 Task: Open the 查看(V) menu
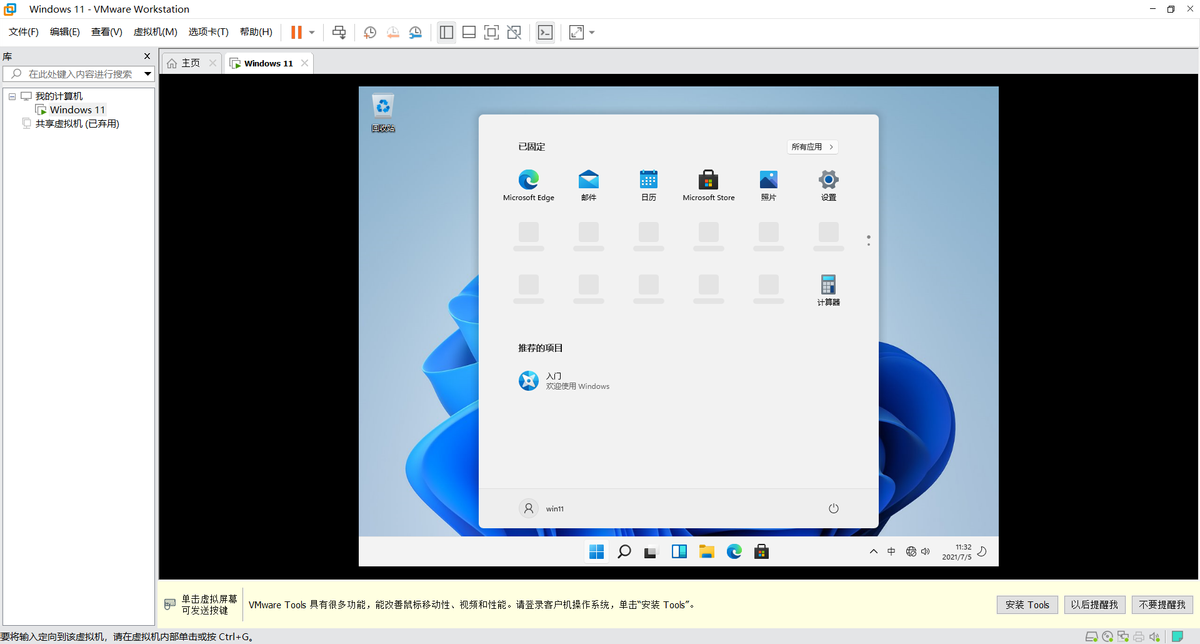pos(106,32)
